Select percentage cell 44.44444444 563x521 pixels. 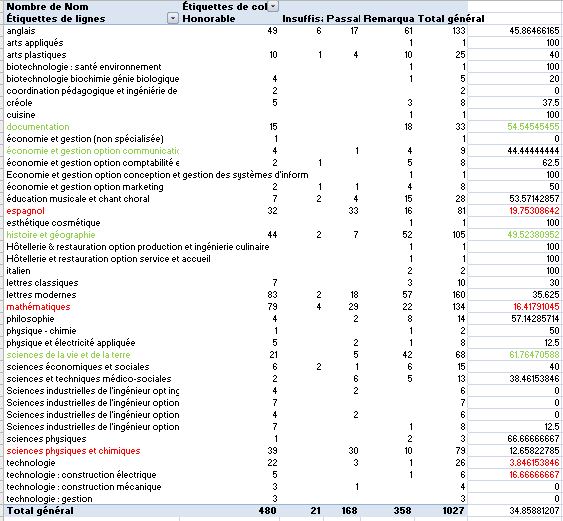coord(533,151)
